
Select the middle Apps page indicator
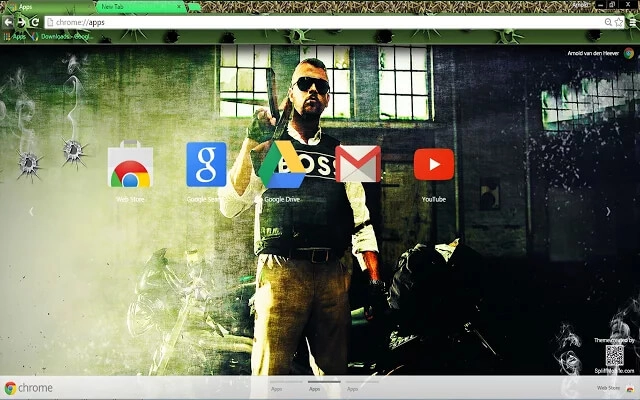324,386
